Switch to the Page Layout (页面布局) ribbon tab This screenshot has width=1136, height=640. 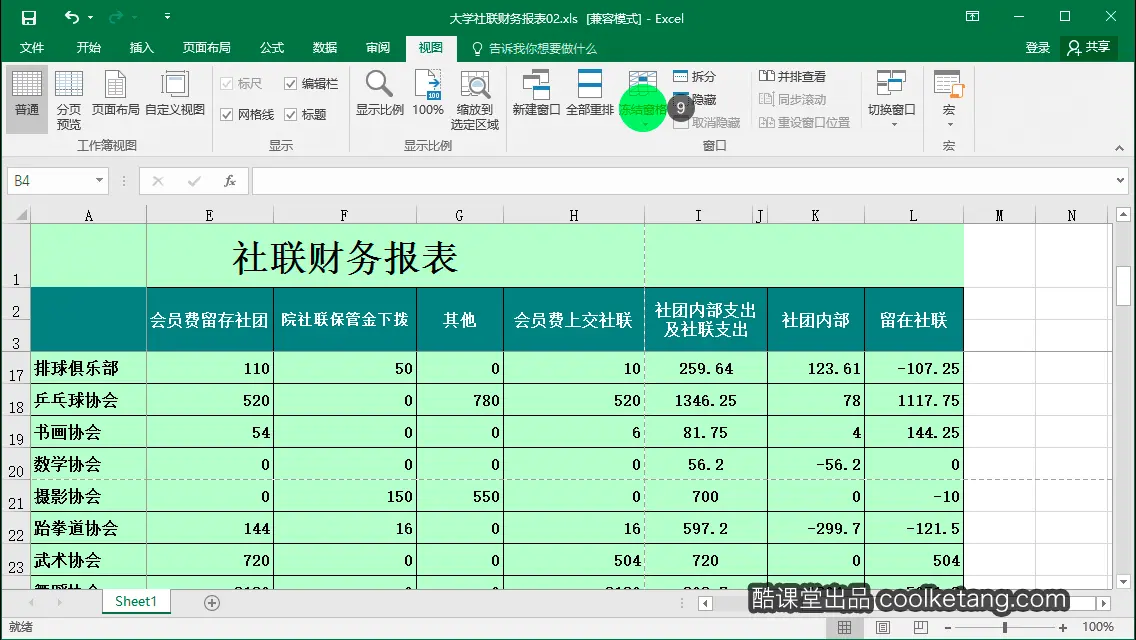(206, 48)
